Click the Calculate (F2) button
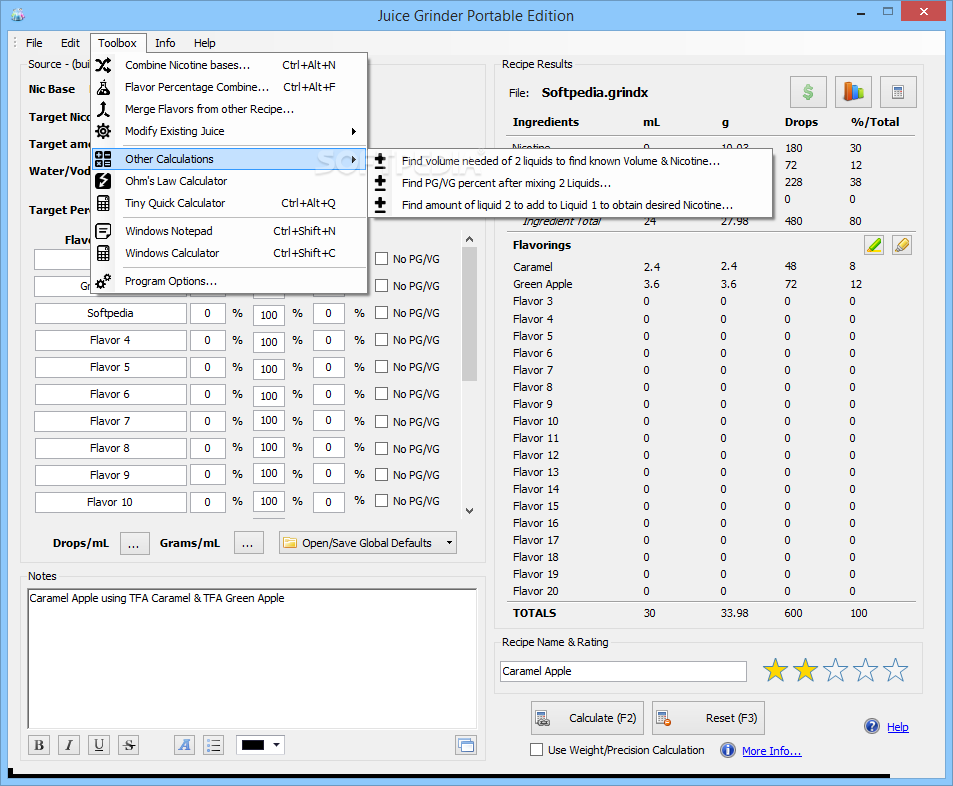The width and height of the screenshot is (953, 786). click(x=587, y=718)
